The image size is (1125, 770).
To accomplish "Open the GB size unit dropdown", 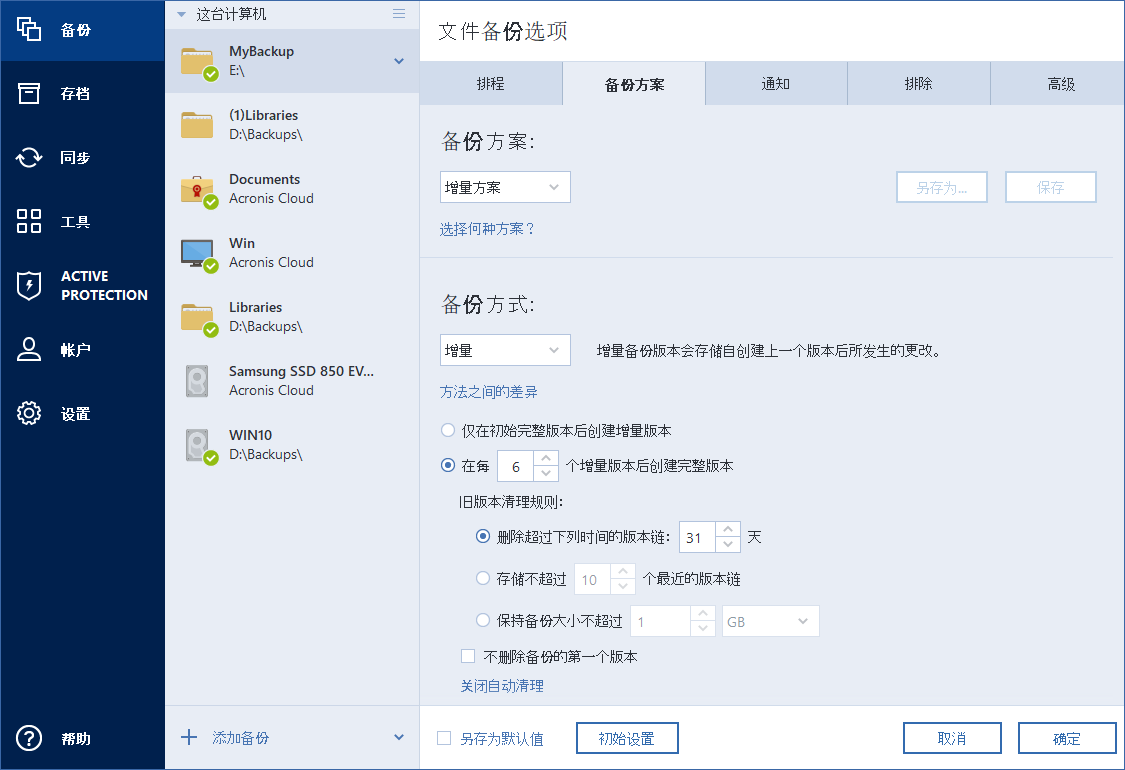I will [771, 621].
